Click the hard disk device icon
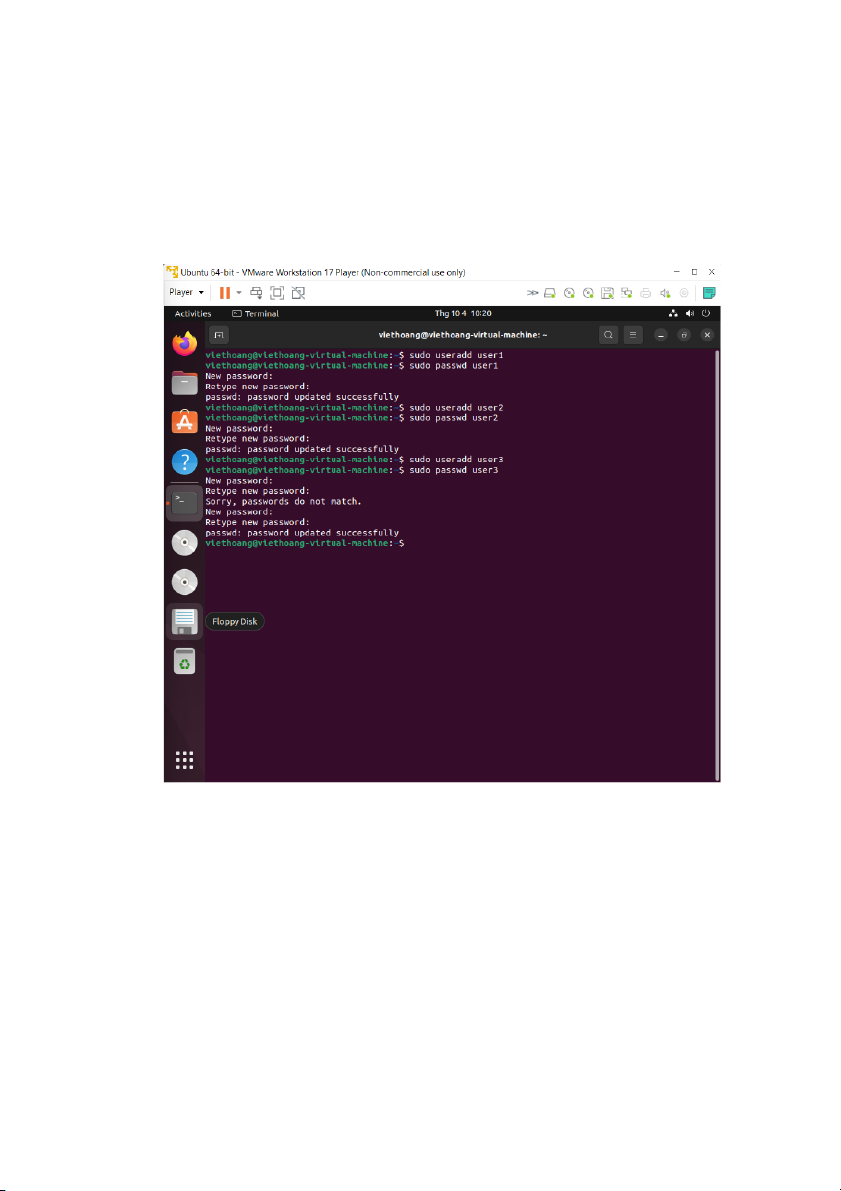The width and height of the screenshot is (841, 1191). point(550,292)
